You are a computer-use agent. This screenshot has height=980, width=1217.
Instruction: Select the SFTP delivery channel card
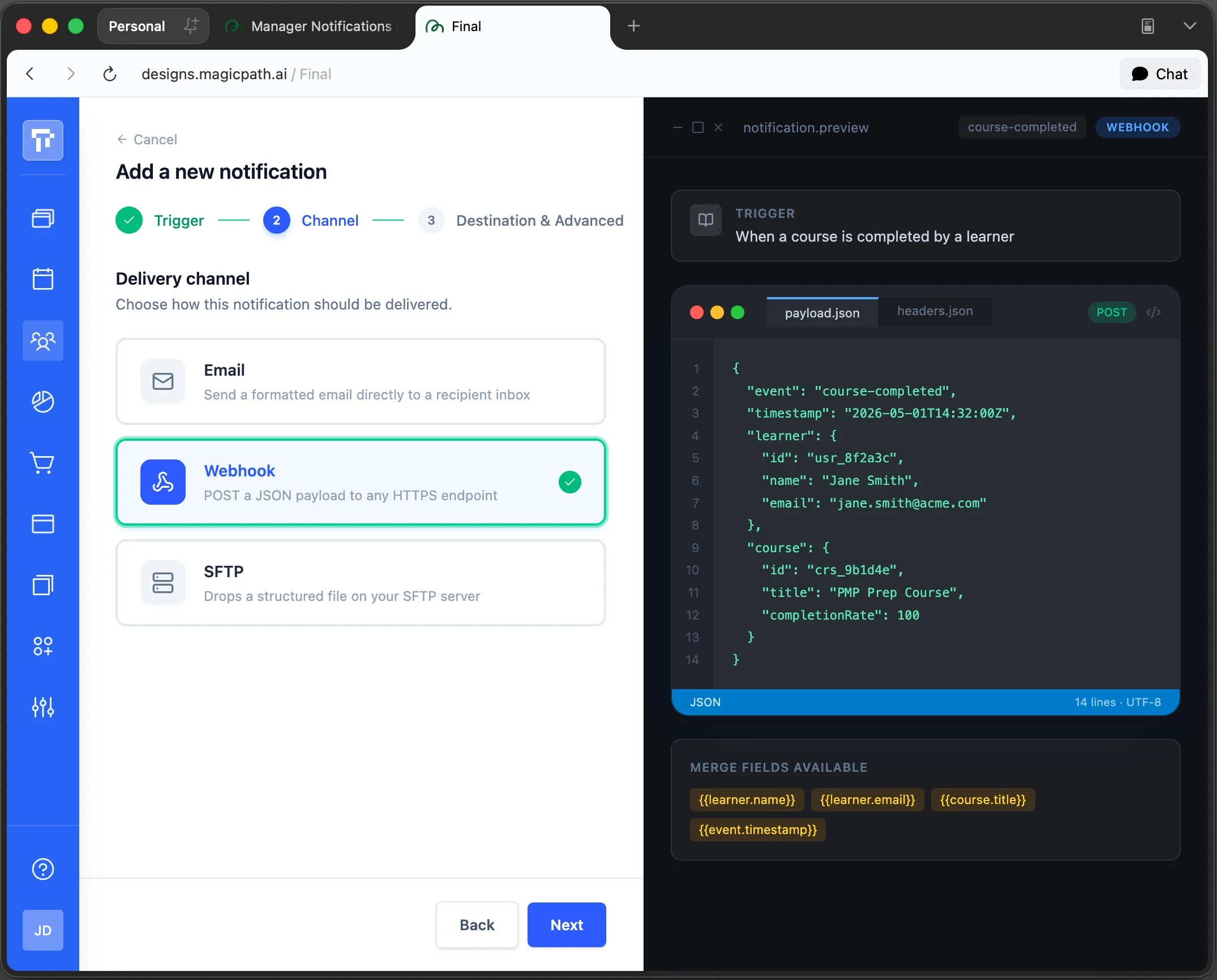coord(361,583)
